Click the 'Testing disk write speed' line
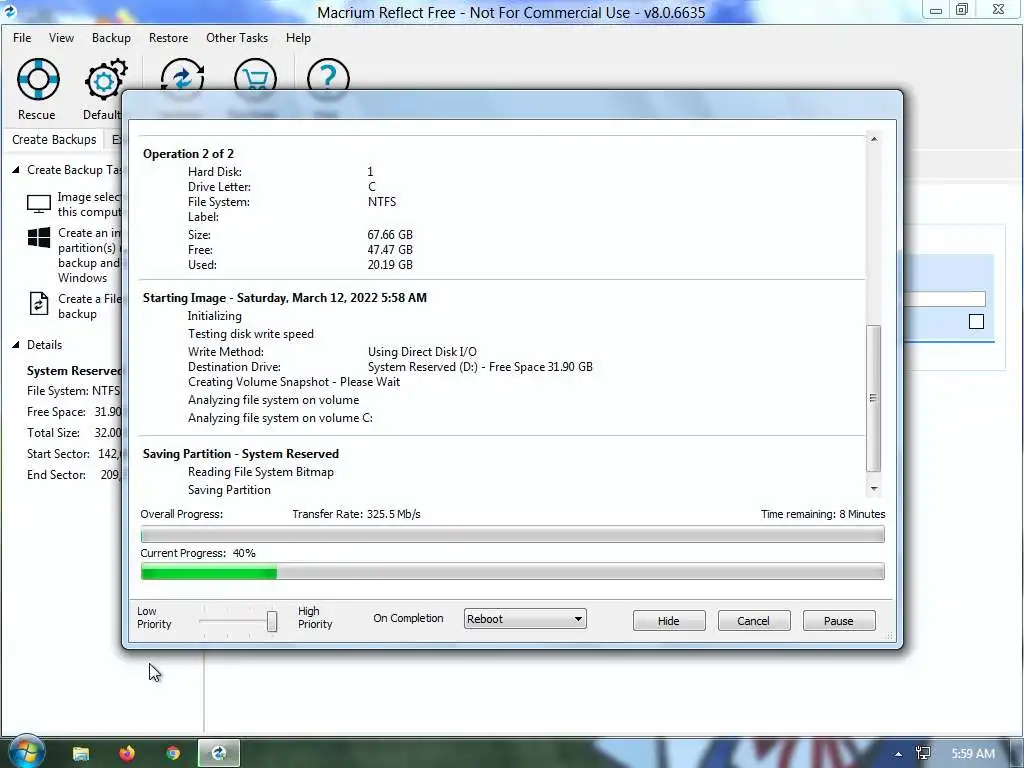This screenshot has height=768, width=1024. (251, 334)
